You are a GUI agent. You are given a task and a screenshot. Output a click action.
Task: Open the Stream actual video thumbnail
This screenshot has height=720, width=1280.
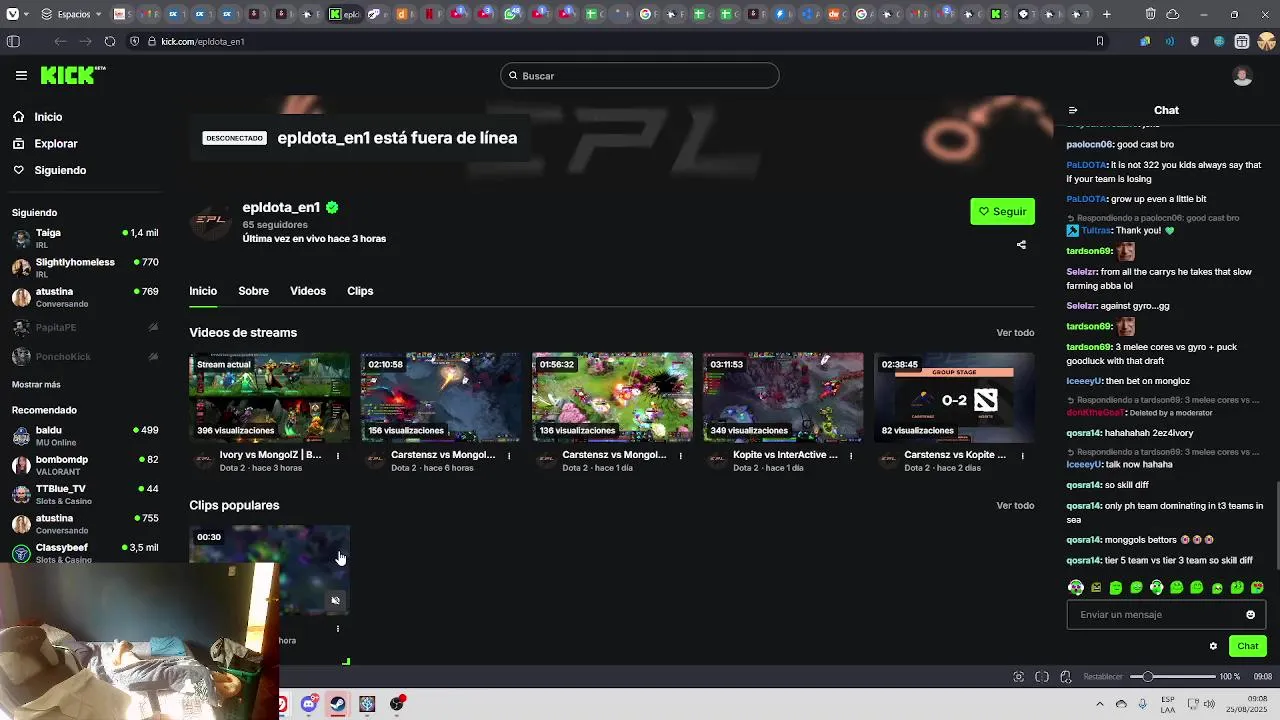click(x=269, y=397)
